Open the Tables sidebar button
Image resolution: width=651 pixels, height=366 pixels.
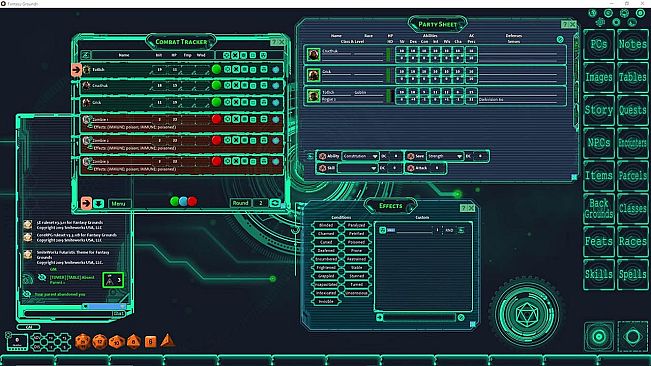632,77
